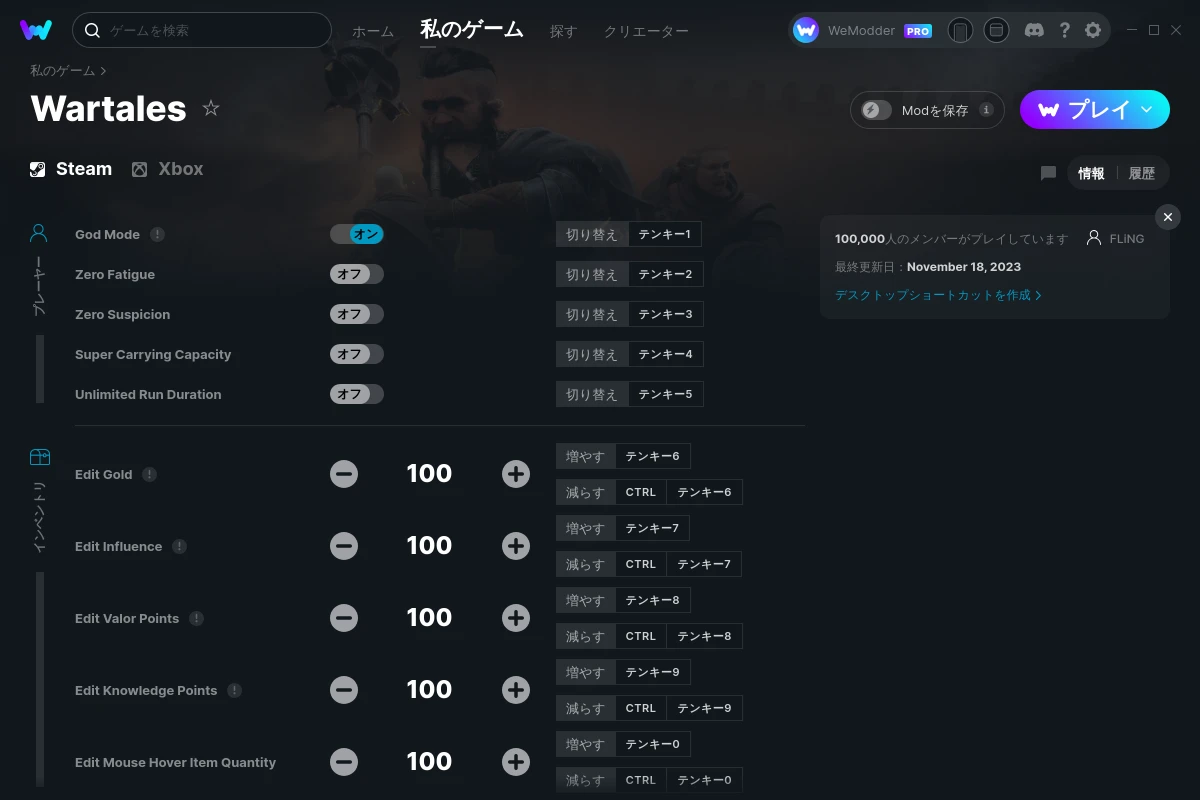The width and height of the screenshot is (1200, 800).
Task: Increase Edit Knowledge Points with plus
Action: click(x=516, y=690)
